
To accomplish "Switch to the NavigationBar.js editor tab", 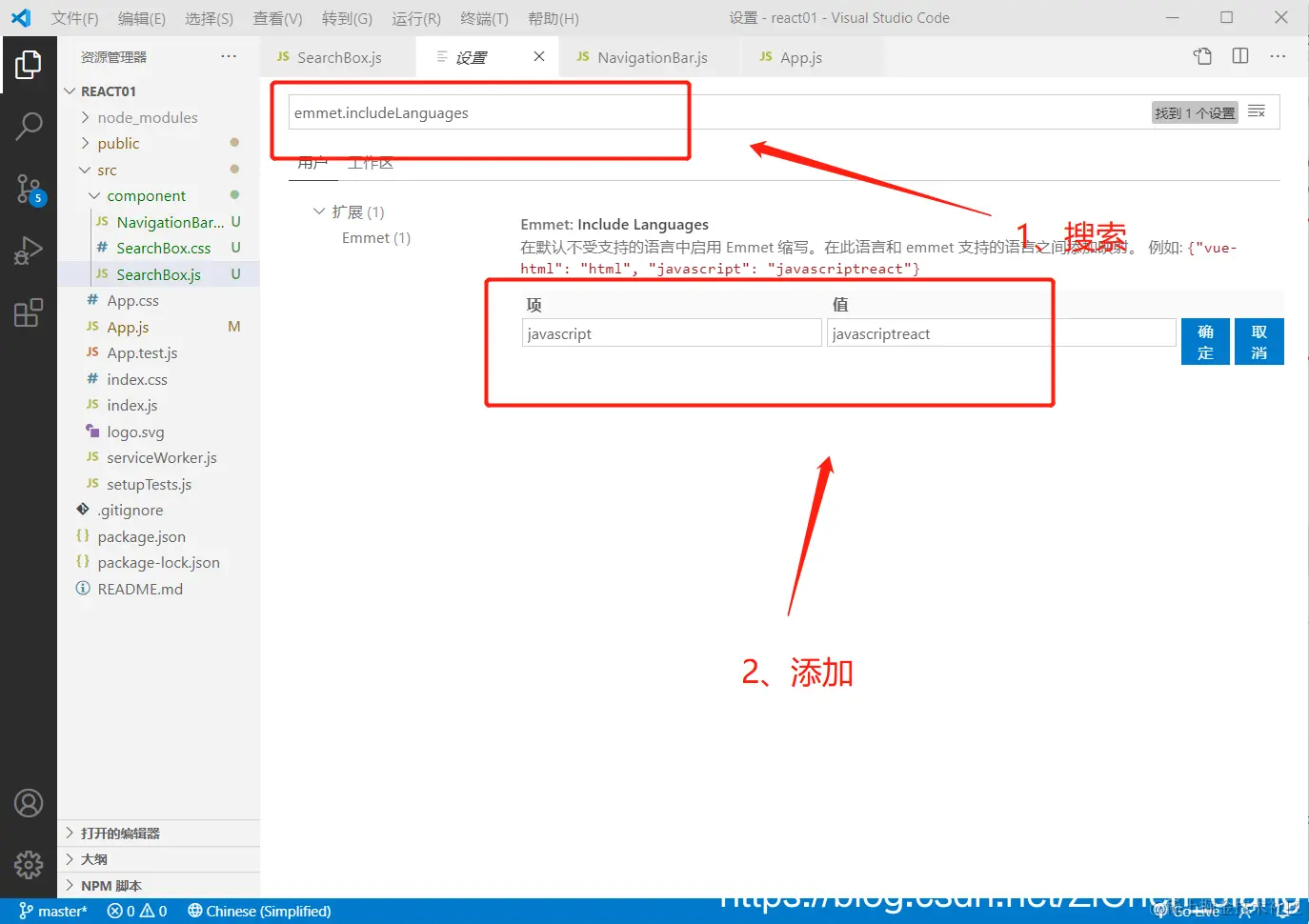I will click(x=652, y=57).
